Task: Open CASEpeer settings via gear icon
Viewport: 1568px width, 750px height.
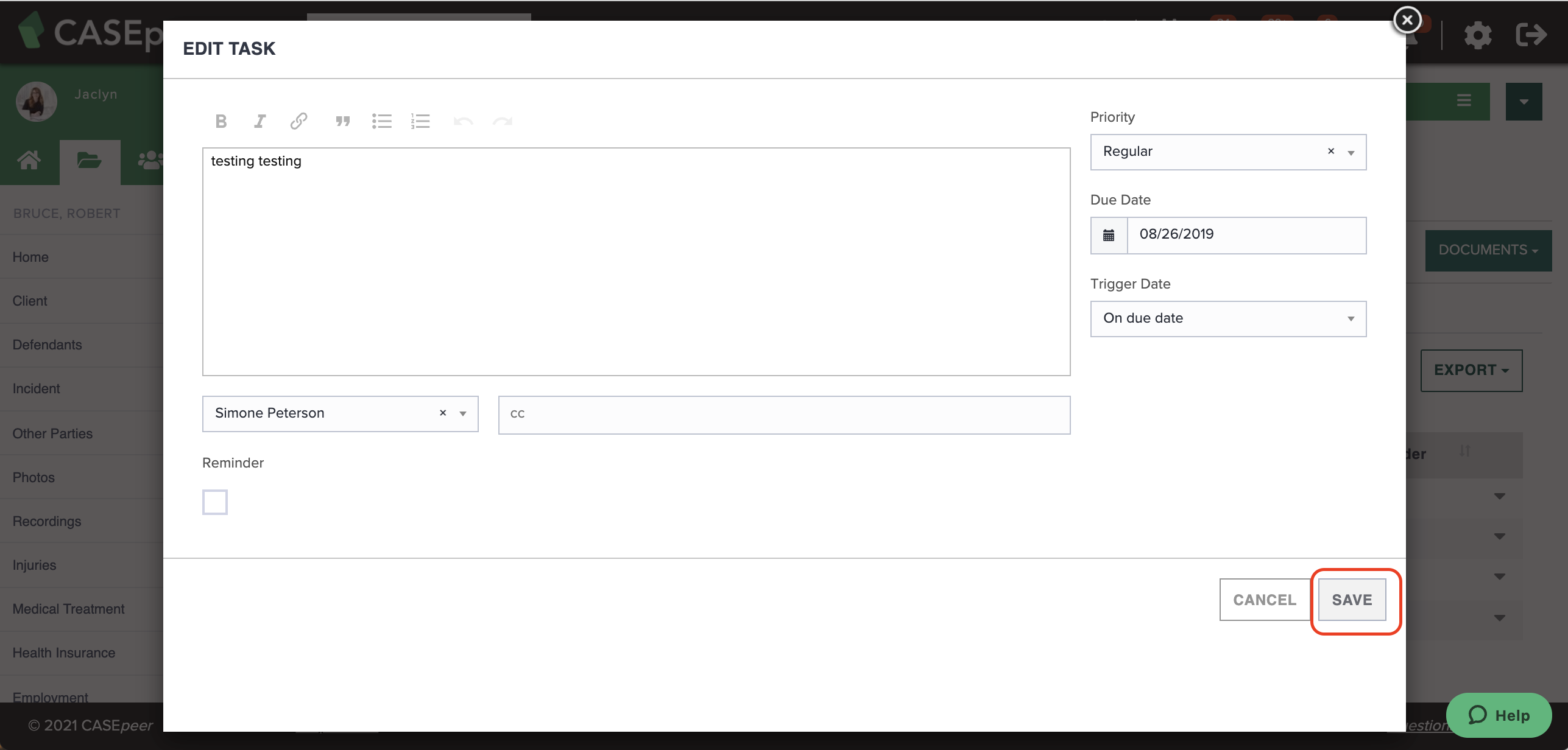Action: point(1478,35)
